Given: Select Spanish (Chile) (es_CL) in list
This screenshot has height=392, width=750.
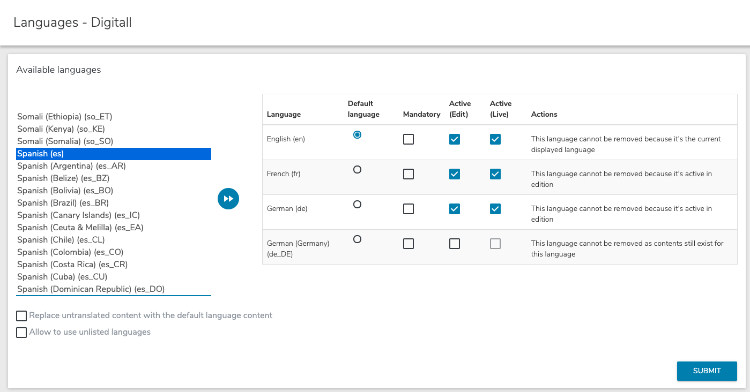Looking at the screenshot, I should (113, 240).
